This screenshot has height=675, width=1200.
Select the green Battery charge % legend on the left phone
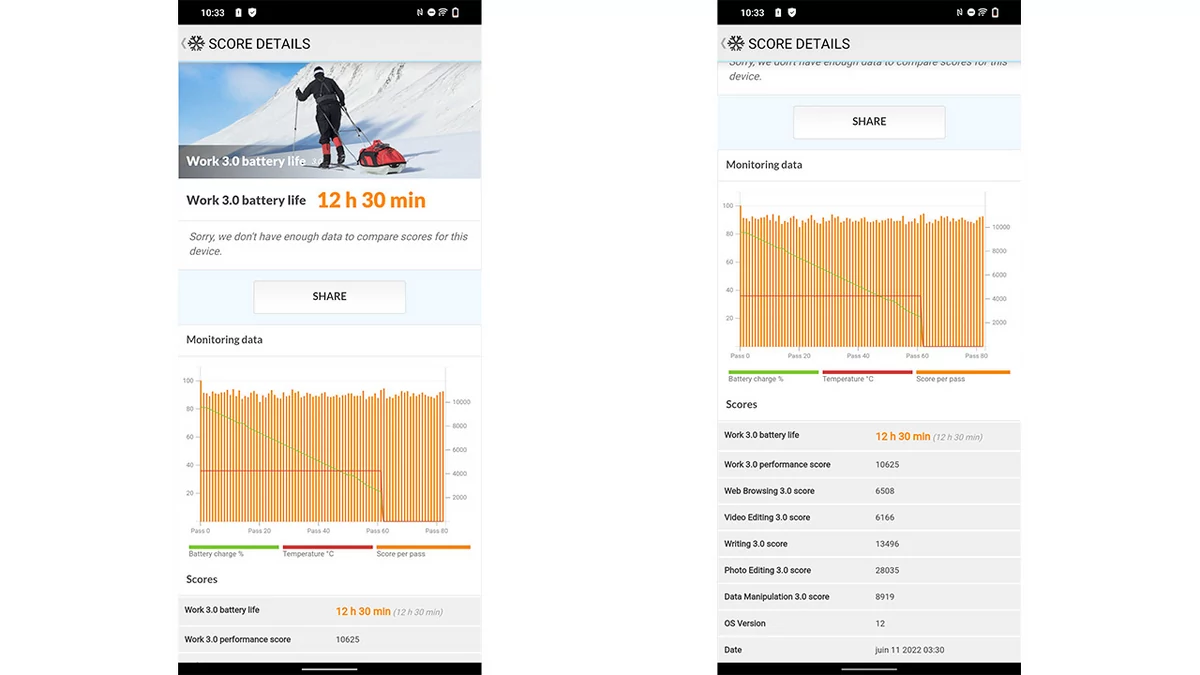[x=233, y=551]
